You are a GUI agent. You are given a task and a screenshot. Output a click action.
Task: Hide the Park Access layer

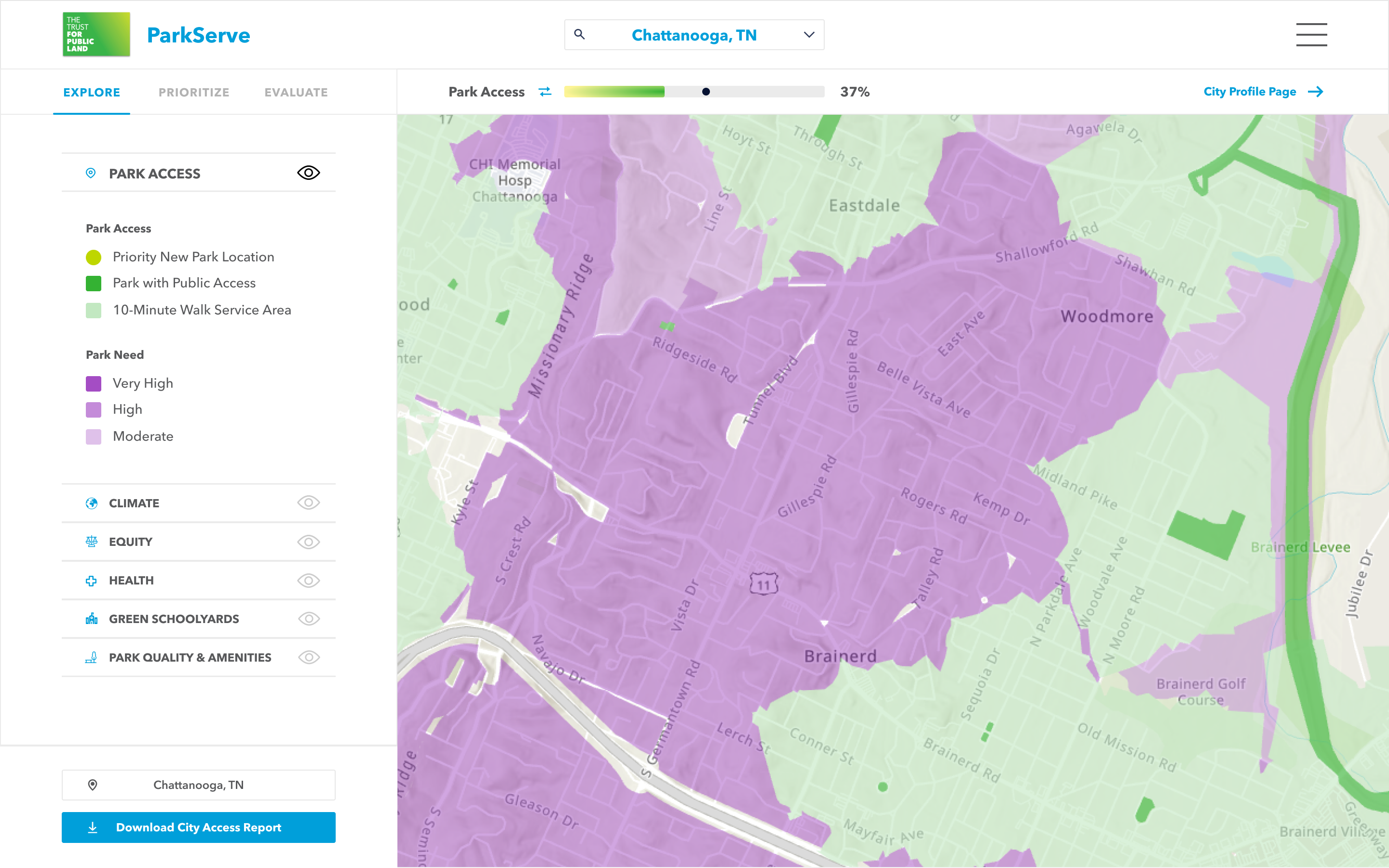tap(308, 173)
